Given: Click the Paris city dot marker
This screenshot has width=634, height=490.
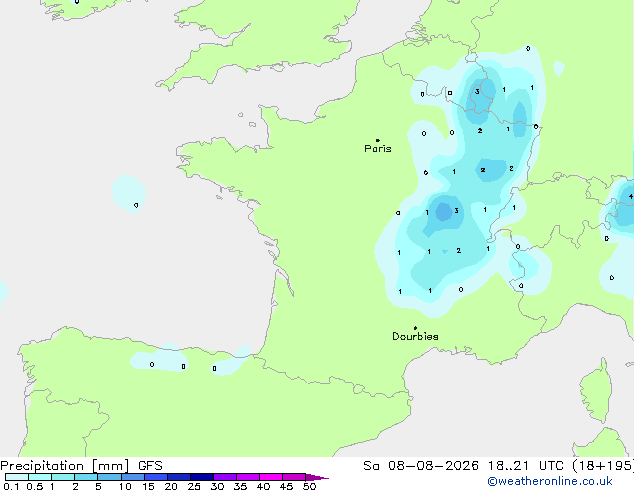Looking at the screenshot, I should tap(378, 140).
